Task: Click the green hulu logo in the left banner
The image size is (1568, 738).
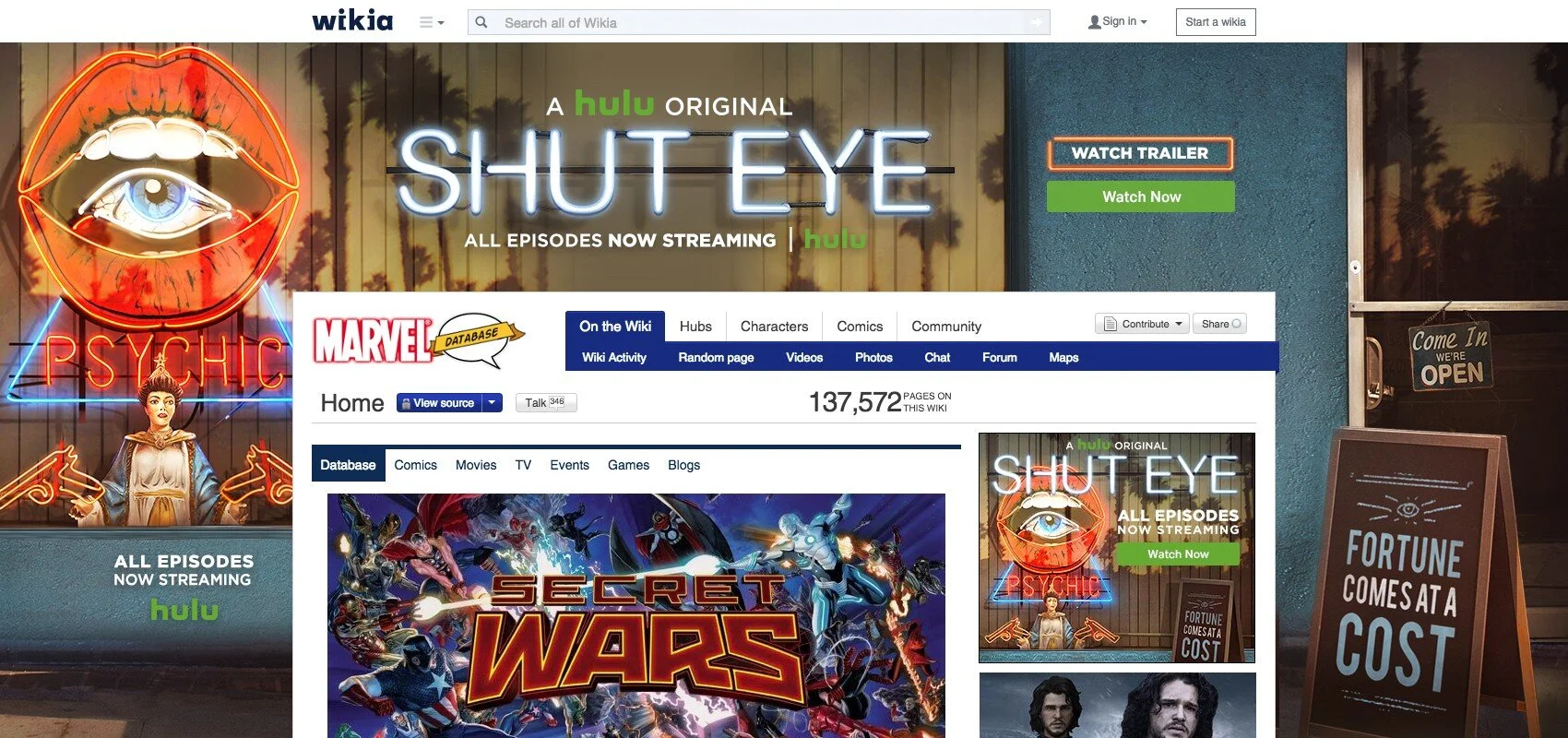Action: coord(184,609)
